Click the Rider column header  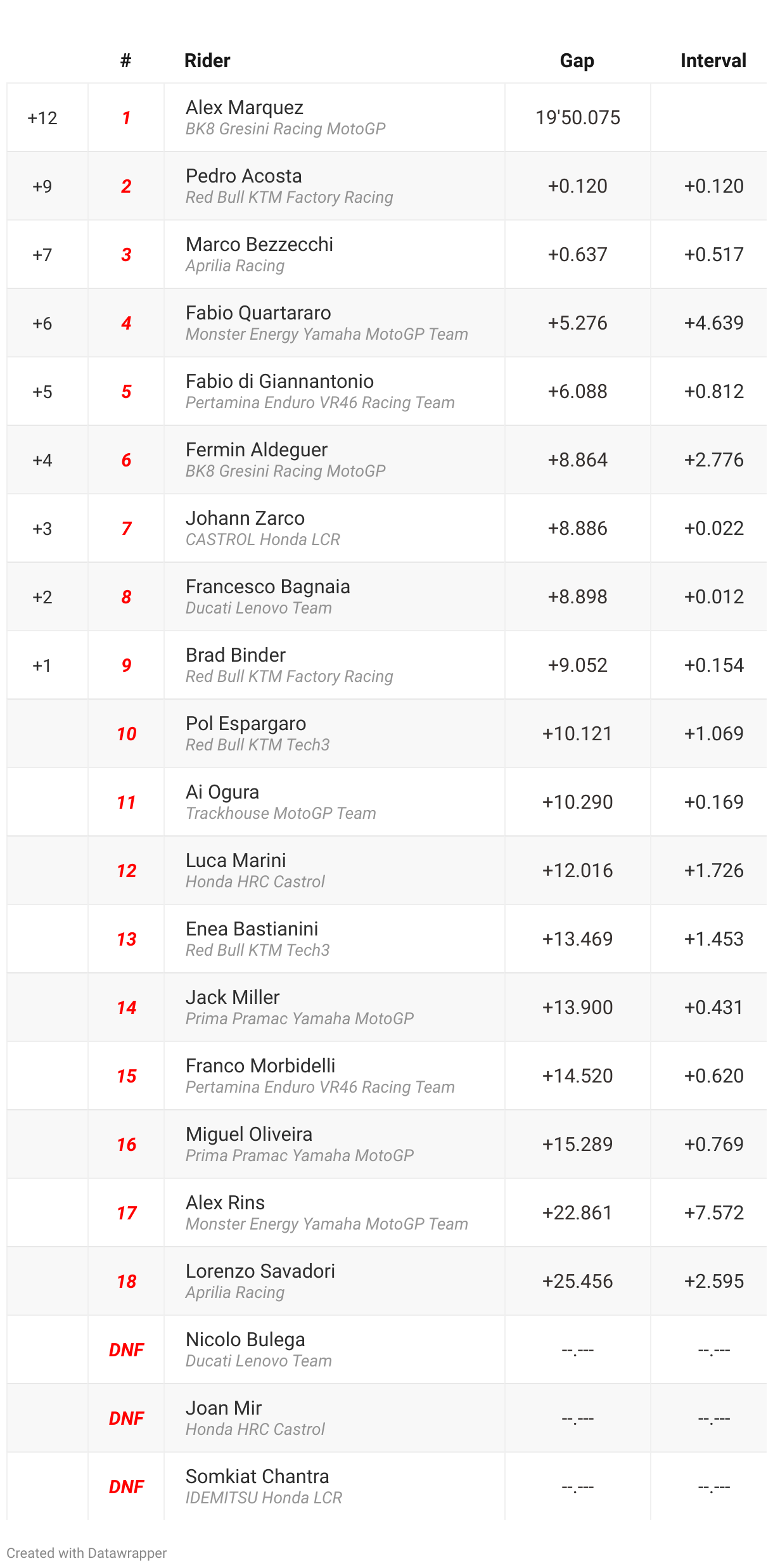tap(207, 61)
